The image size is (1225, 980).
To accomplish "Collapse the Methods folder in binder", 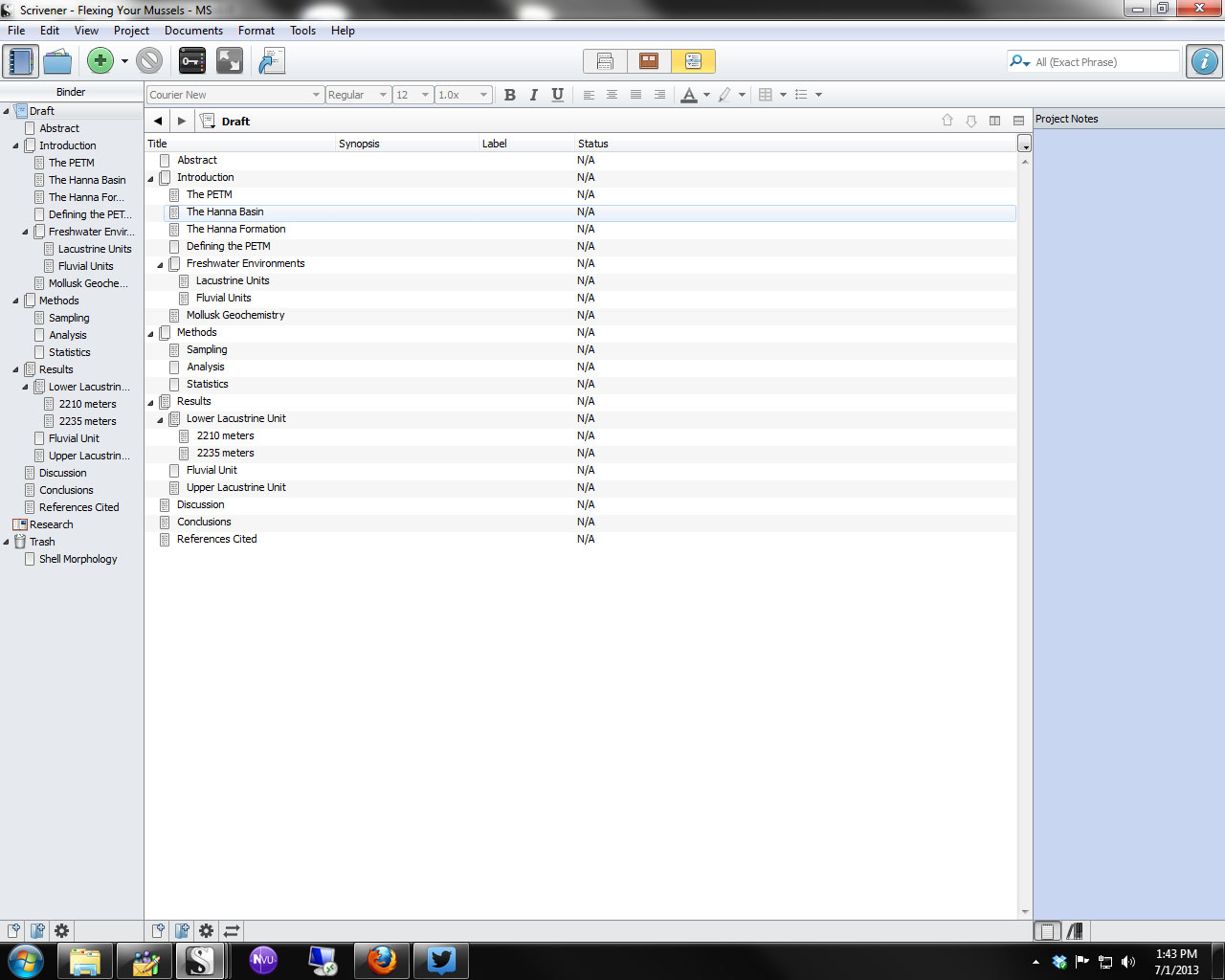I will (x=16, y=301).
